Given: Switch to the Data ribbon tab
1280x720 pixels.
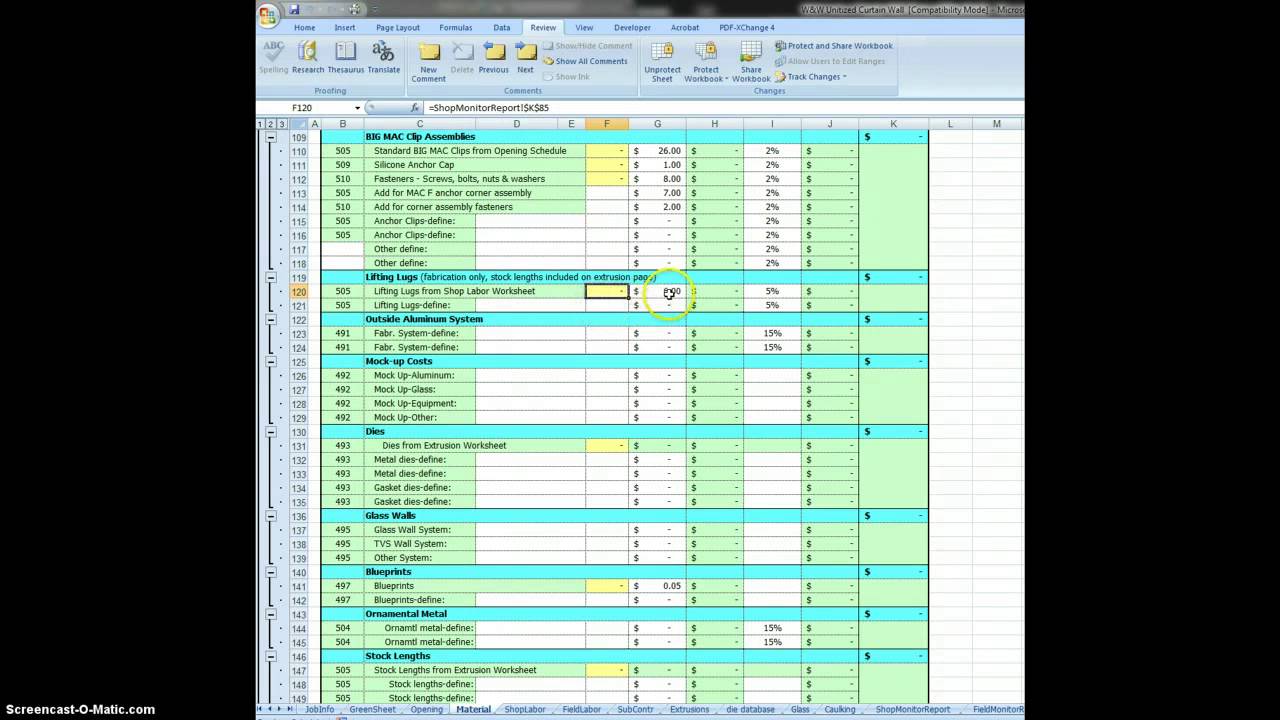Looking at the screenshot, I should pos(502,28).
